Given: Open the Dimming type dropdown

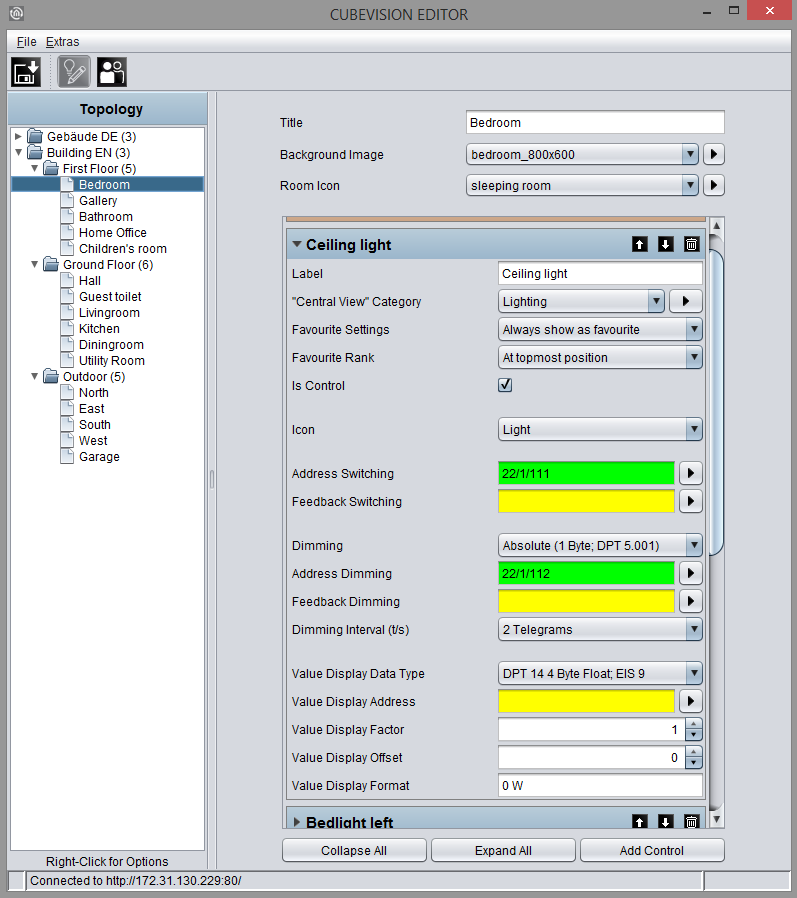Looking at the screenshot, I should pyautogui.click(x=600, y=545).
